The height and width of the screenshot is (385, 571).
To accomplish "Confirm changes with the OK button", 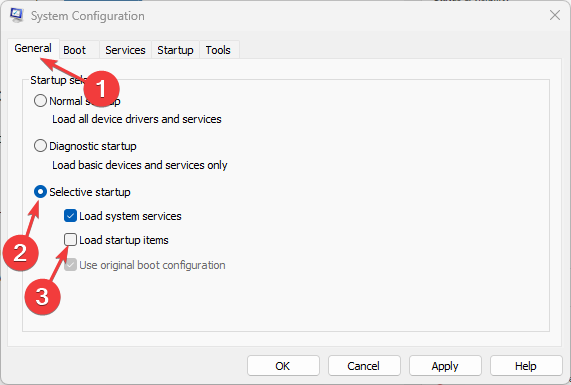I will pos(283,366).
